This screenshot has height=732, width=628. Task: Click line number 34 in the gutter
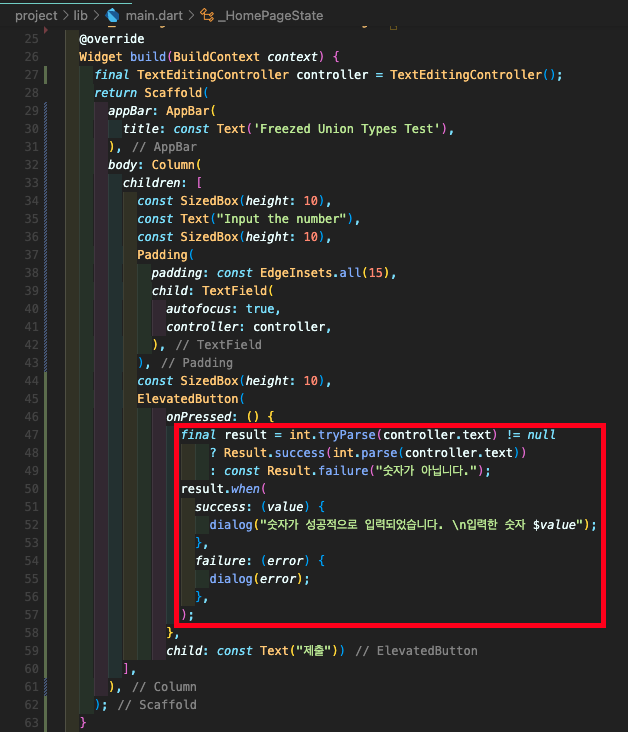(31, 201)
